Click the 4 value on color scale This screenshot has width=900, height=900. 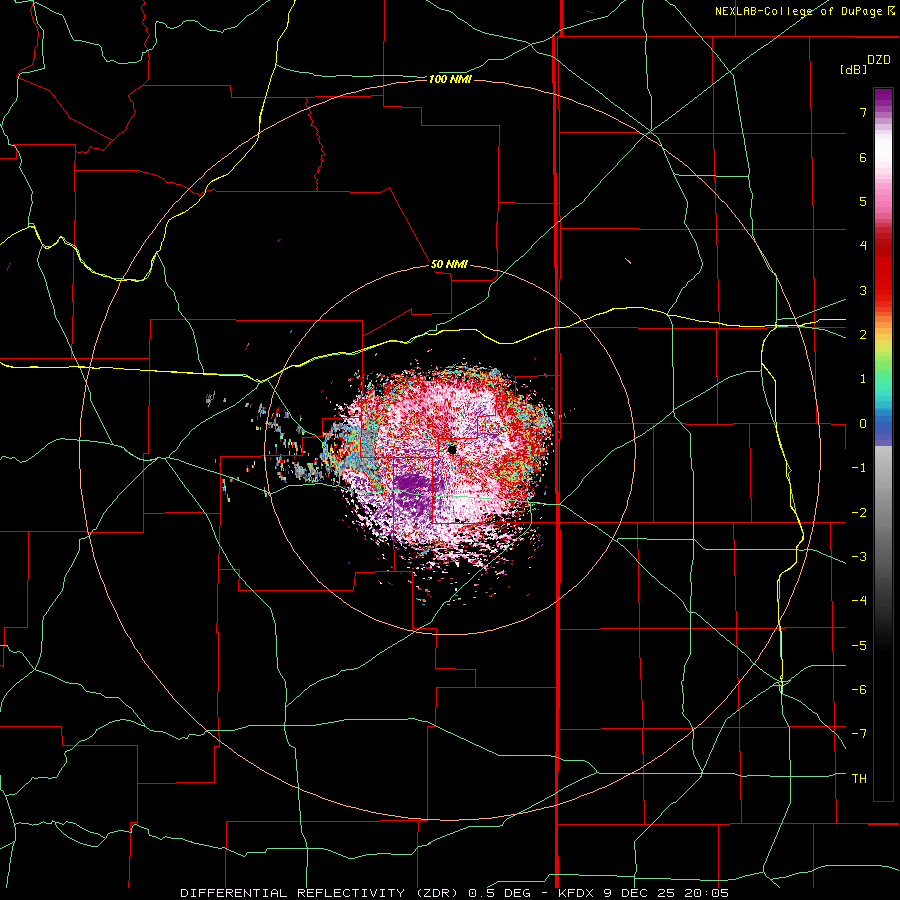pos(863,246)
